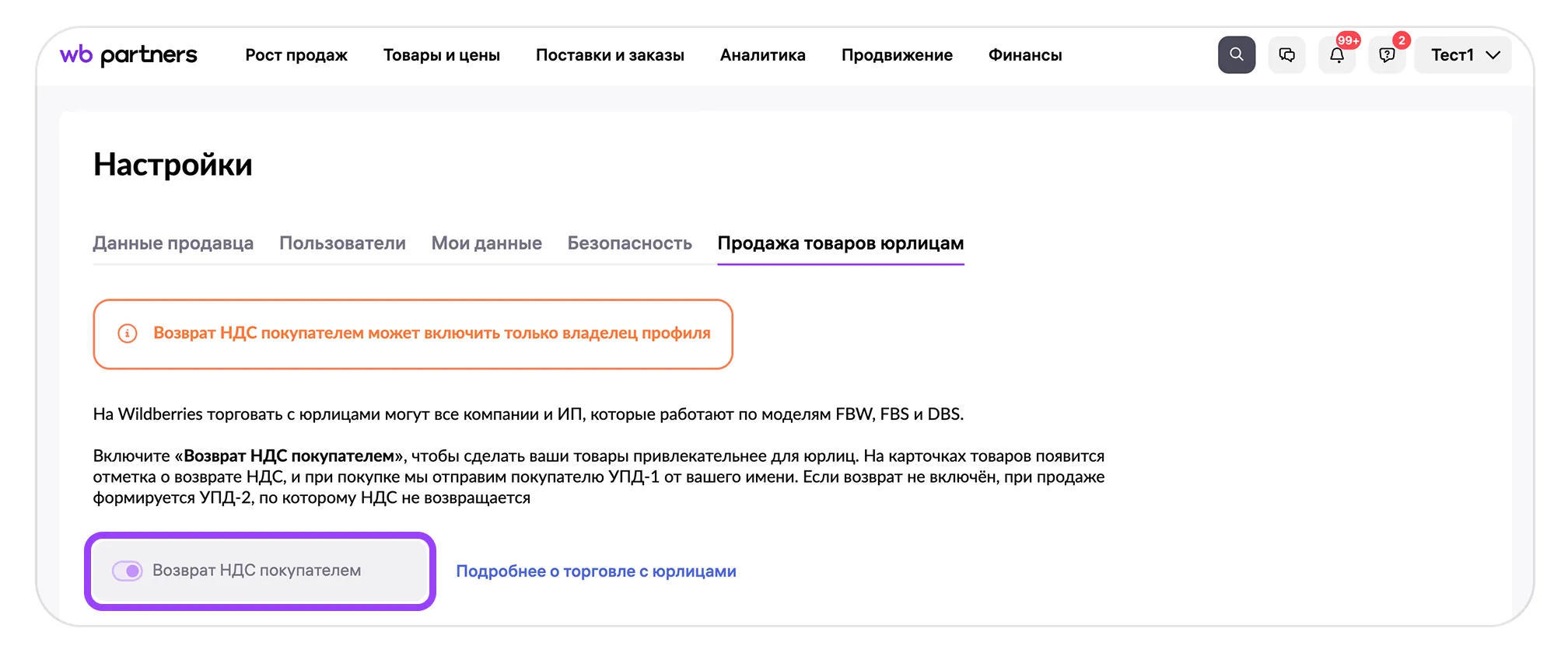Viewport: 1568px width, 653px height.
Task: Toggle the Возврат НДС покупателем switch
Action: tap(128, 571)
